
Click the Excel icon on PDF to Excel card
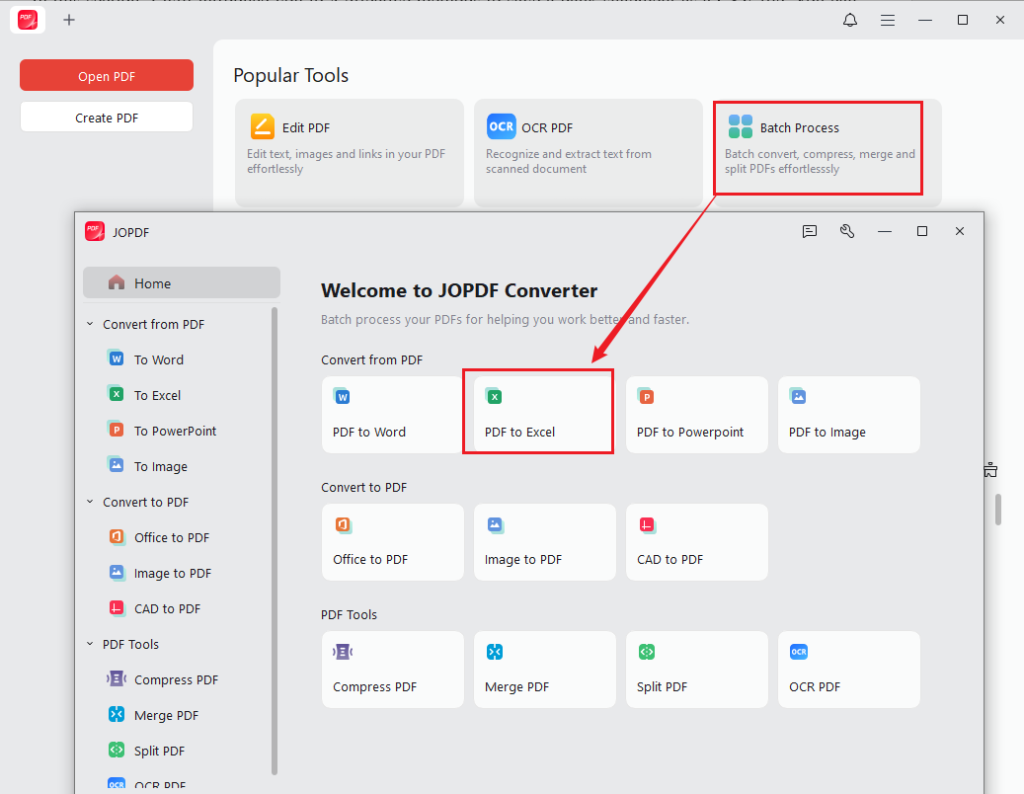tap(494, 396)
